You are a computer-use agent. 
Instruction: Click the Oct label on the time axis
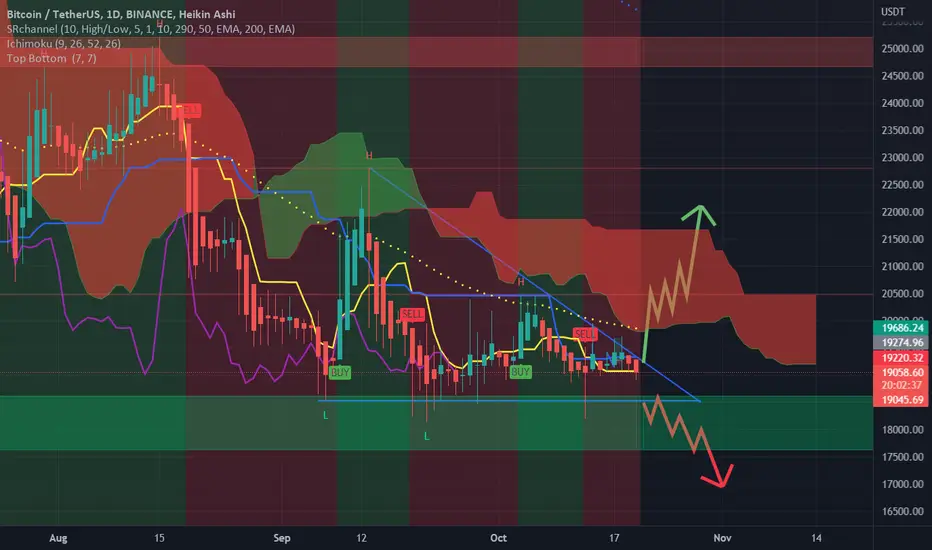point(498,538)
